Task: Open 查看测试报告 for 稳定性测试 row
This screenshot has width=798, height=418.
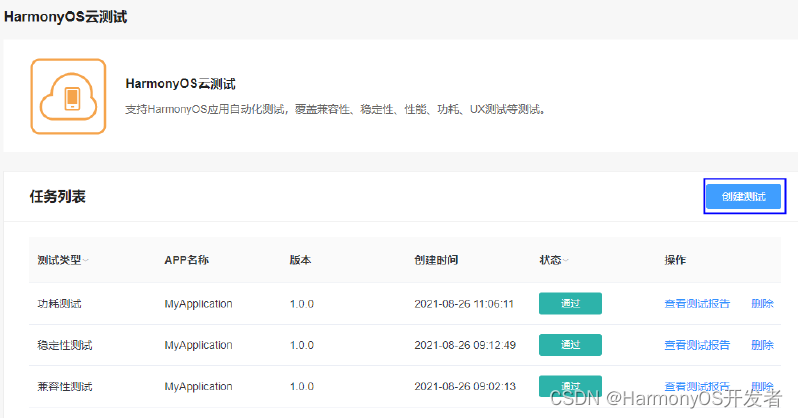Action: (x=697, y=345)
